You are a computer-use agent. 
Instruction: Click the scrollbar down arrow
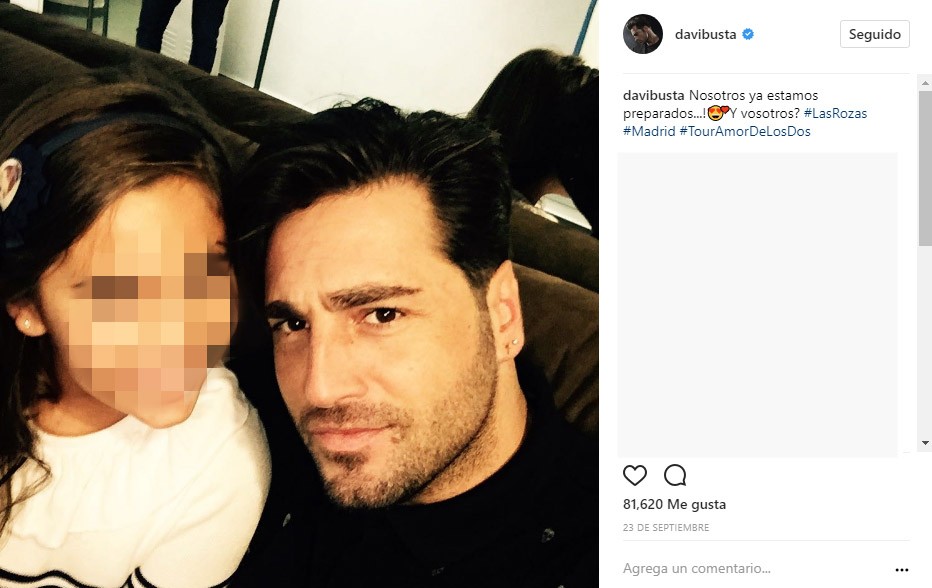925,442
